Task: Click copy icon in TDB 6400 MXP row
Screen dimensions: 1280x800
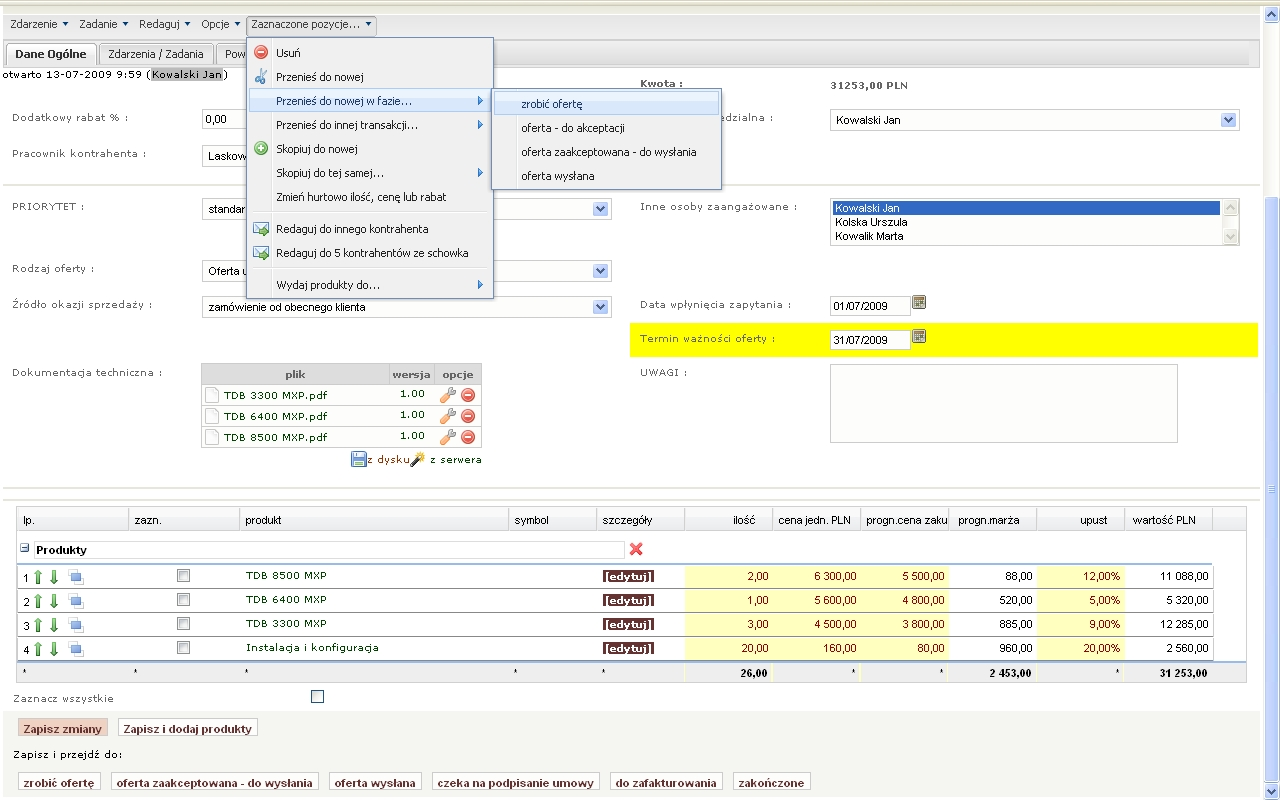Action: click(76, 600)
